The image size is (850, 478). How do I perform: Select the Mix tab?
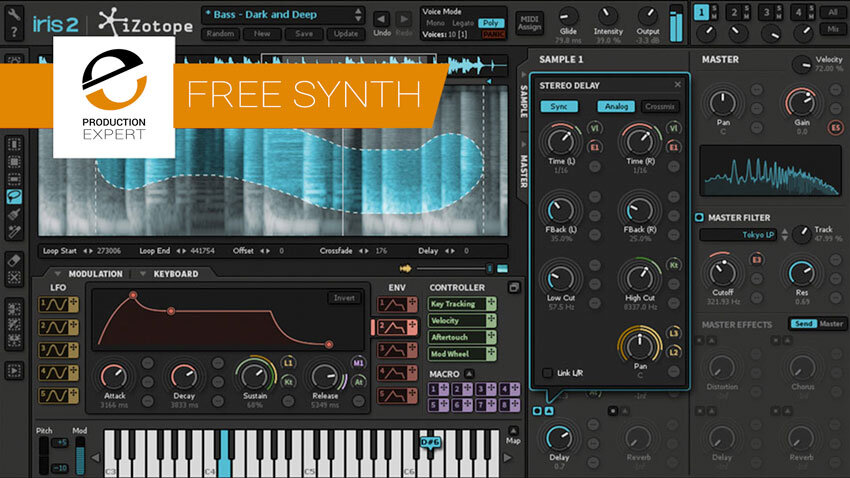833,29
